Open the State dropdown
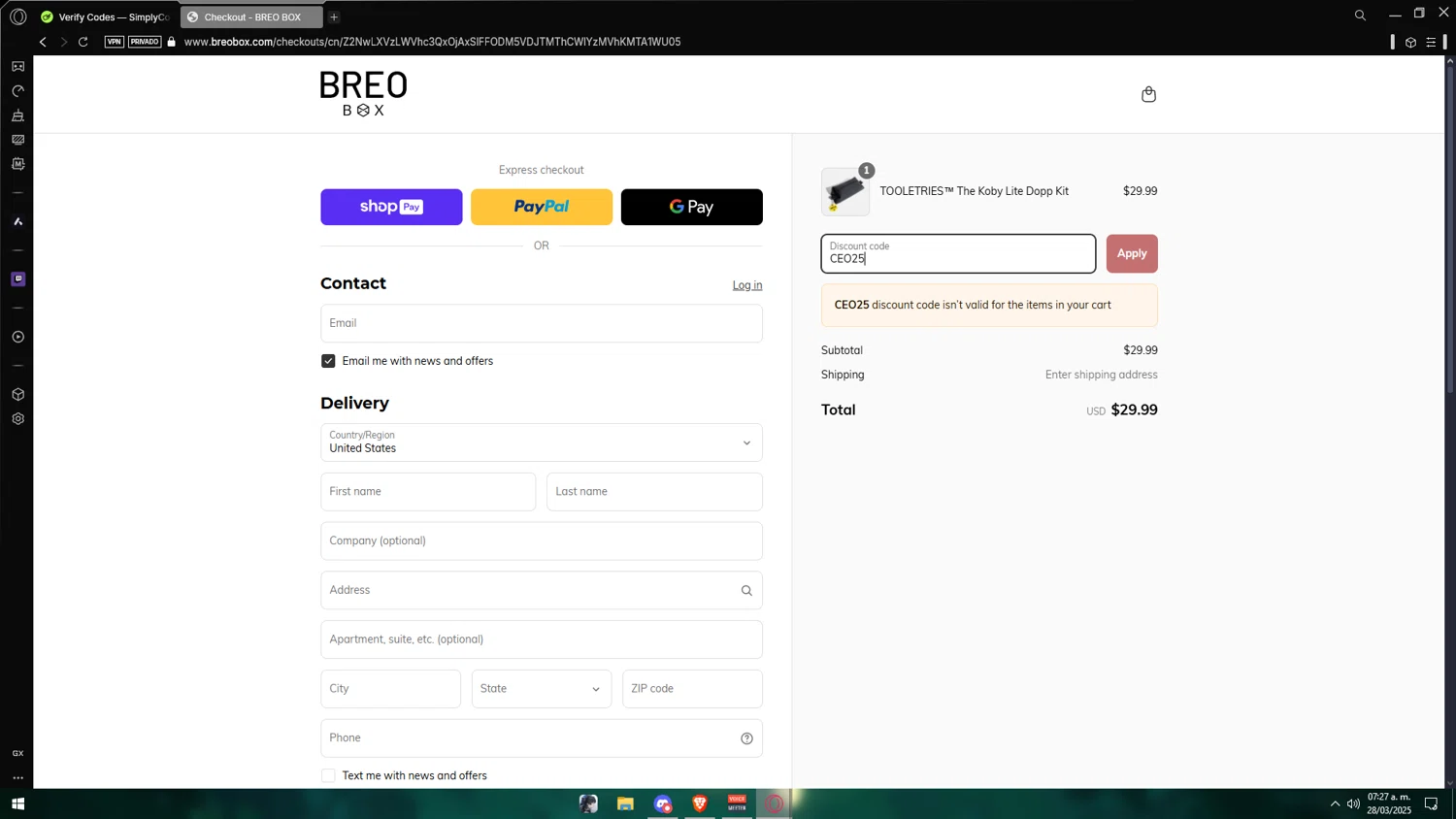Viewport: 1456px width, 819px height. 542,689
